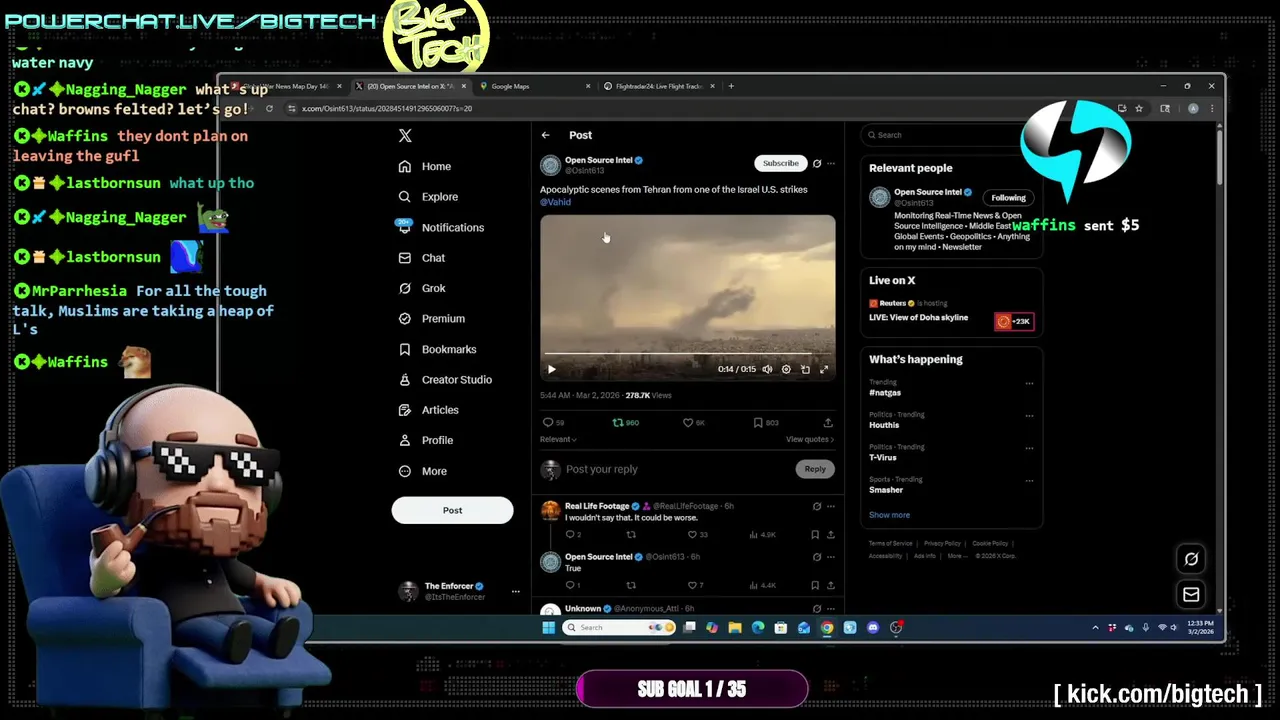Screen dimensions: 1280x720
Task: Play the Tehran strike video
Action: click(551, 370)
